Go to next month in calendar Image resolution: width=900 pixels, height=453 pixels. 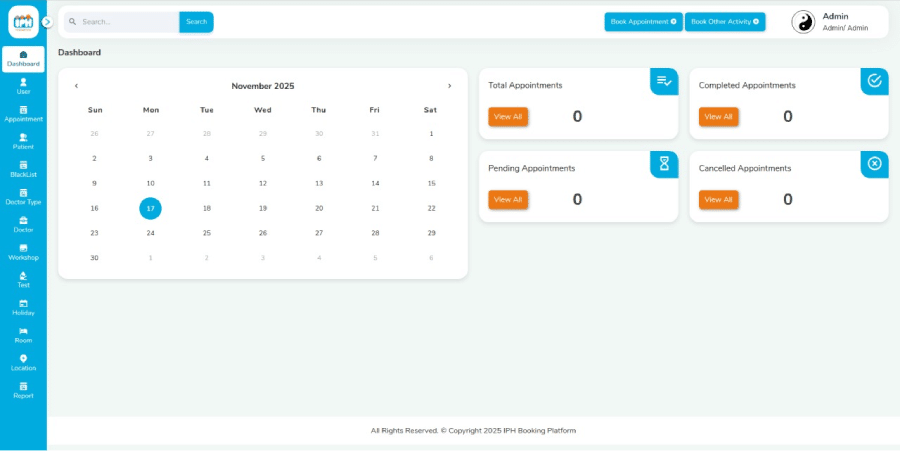(449, 86)
